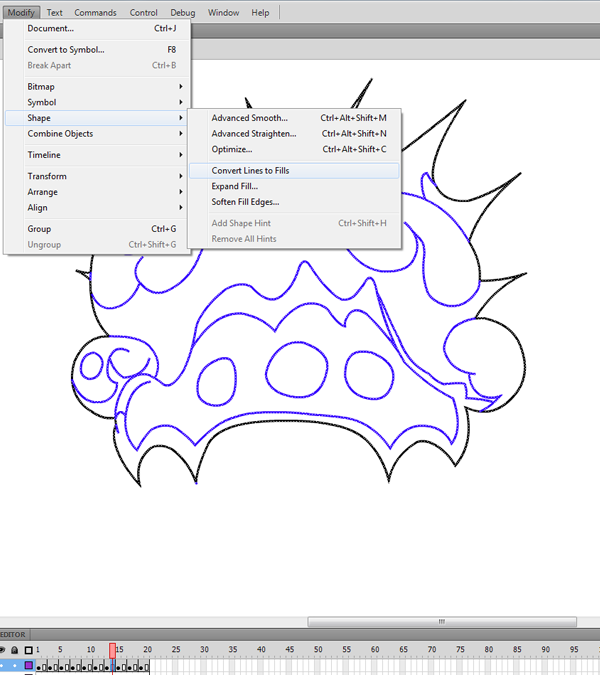The width and height of the screenshot is (600, 675).
Task: Click frame 20 on timeline ruler
Action: [x=147, y=649]
